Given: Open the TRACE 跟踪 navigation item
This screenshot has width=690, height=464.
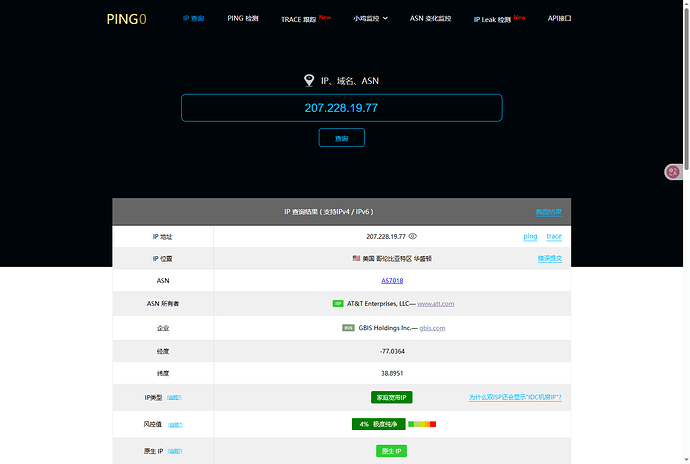Looking at the screenshot, I should [299, 19].
